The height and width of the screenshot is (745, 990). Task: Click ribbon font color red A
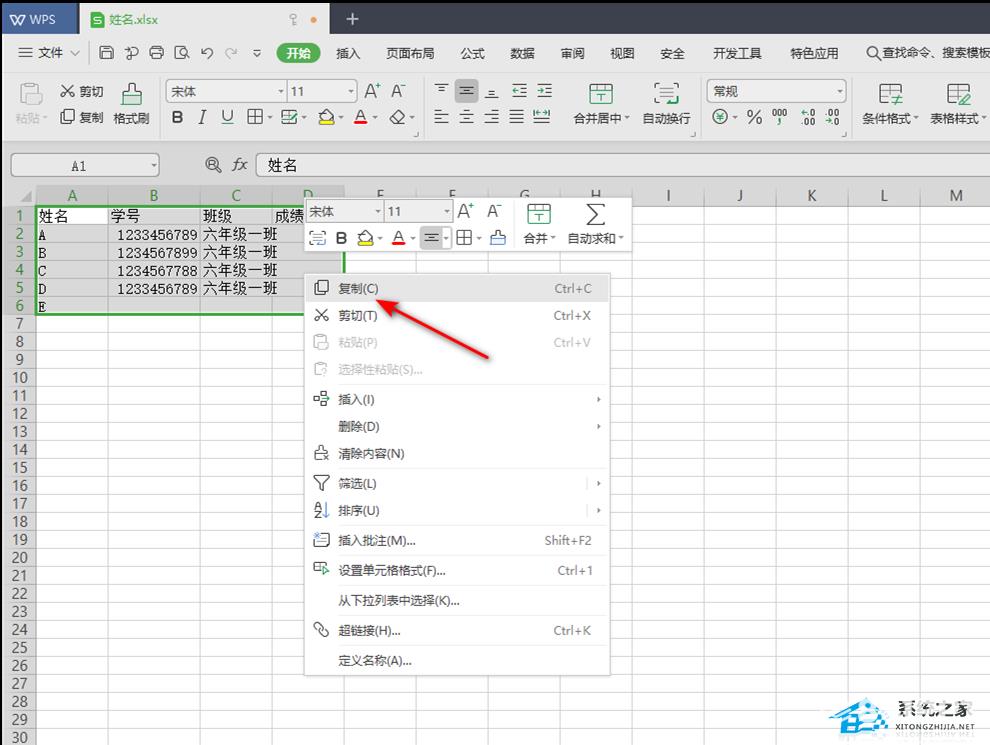click(x=361, y=117)
